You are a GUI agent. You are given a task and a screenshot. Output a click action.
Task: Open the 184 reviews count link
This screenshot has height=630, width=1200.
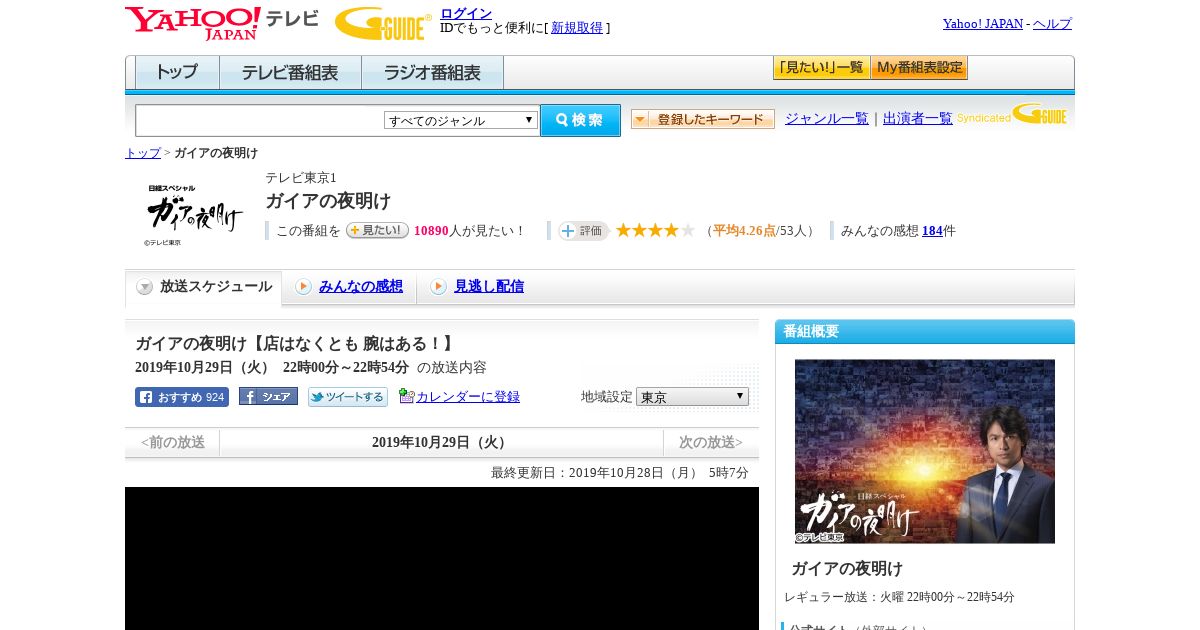pyautogui.click(x=932, y=231)
